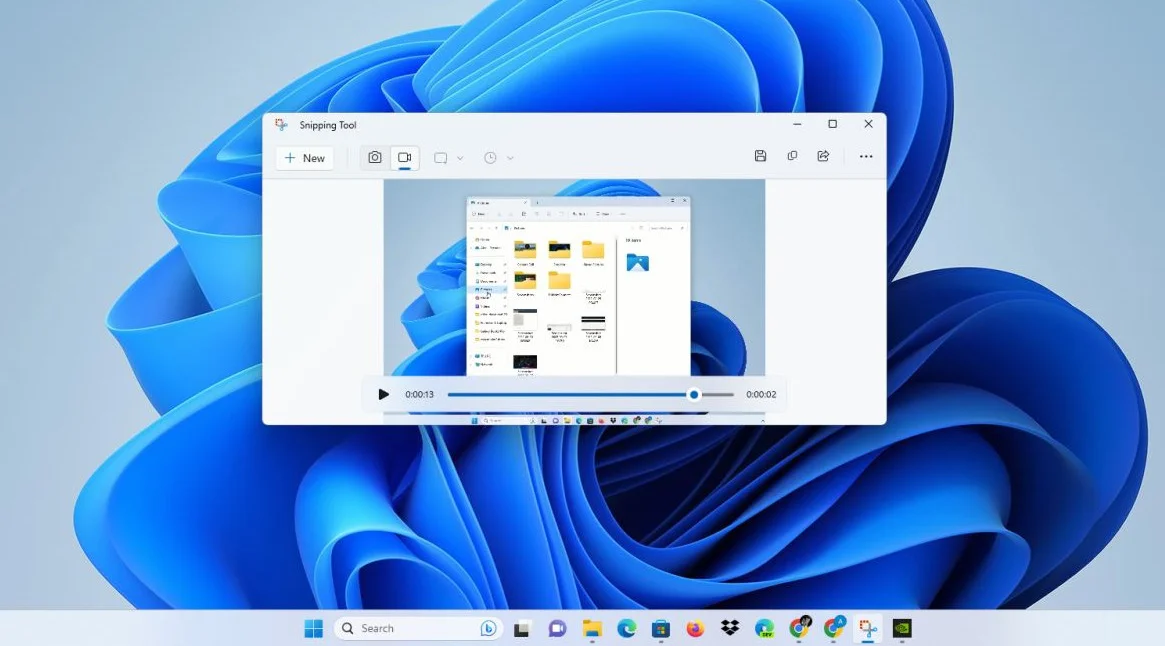Close the Snipping Tool window
The height and width of the screenshot is (646, 1165).
click(868, 124)
